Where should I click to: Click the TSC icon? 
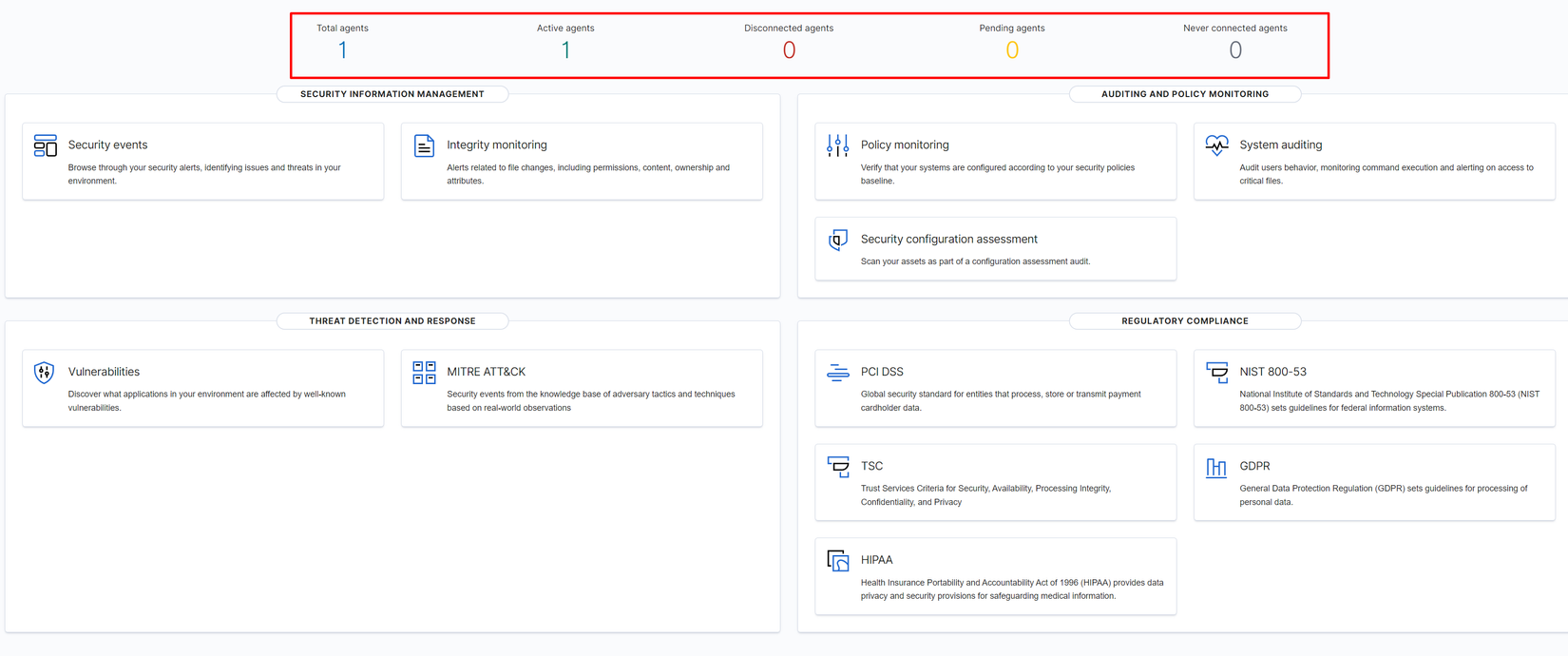pos(837,467)
